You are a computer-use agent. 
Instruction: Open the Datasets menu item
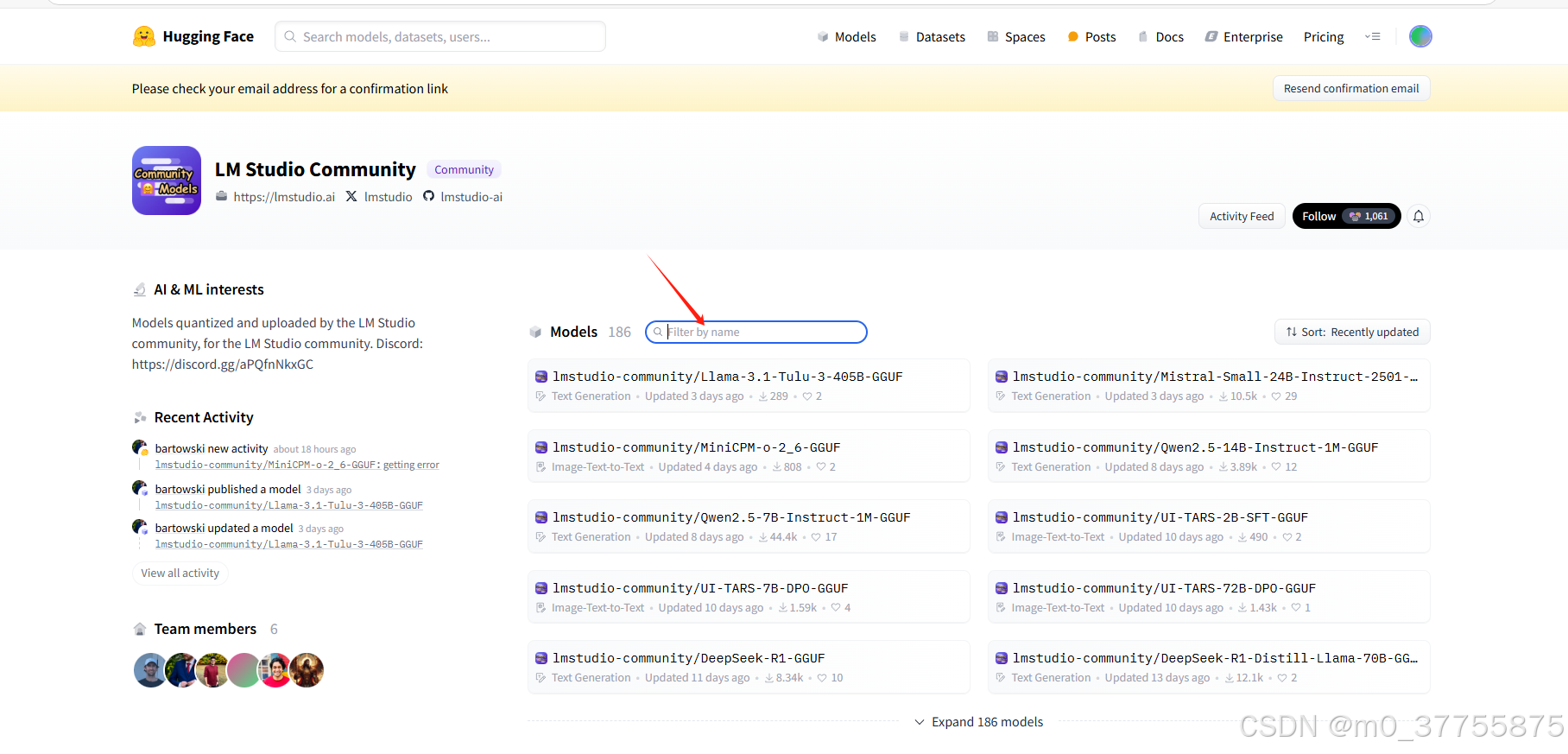coord(932,36)
